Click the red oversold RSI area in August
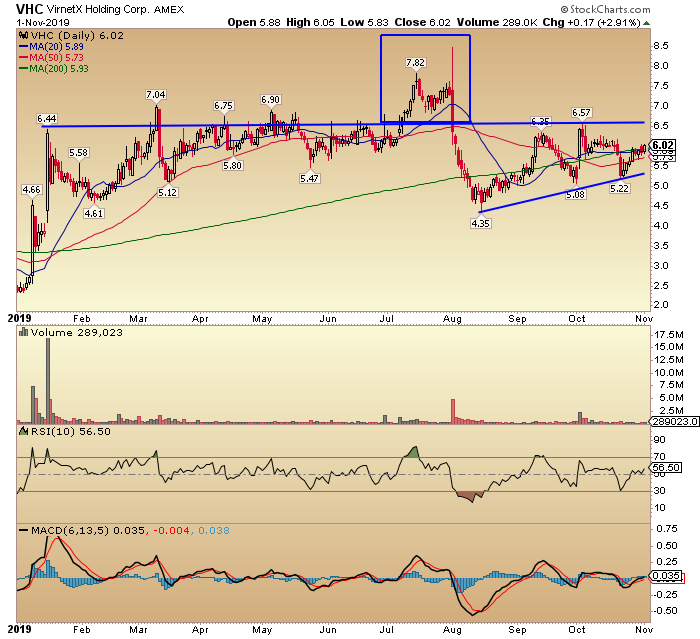Viewport: 700px width, 639px height. point(470,496)
